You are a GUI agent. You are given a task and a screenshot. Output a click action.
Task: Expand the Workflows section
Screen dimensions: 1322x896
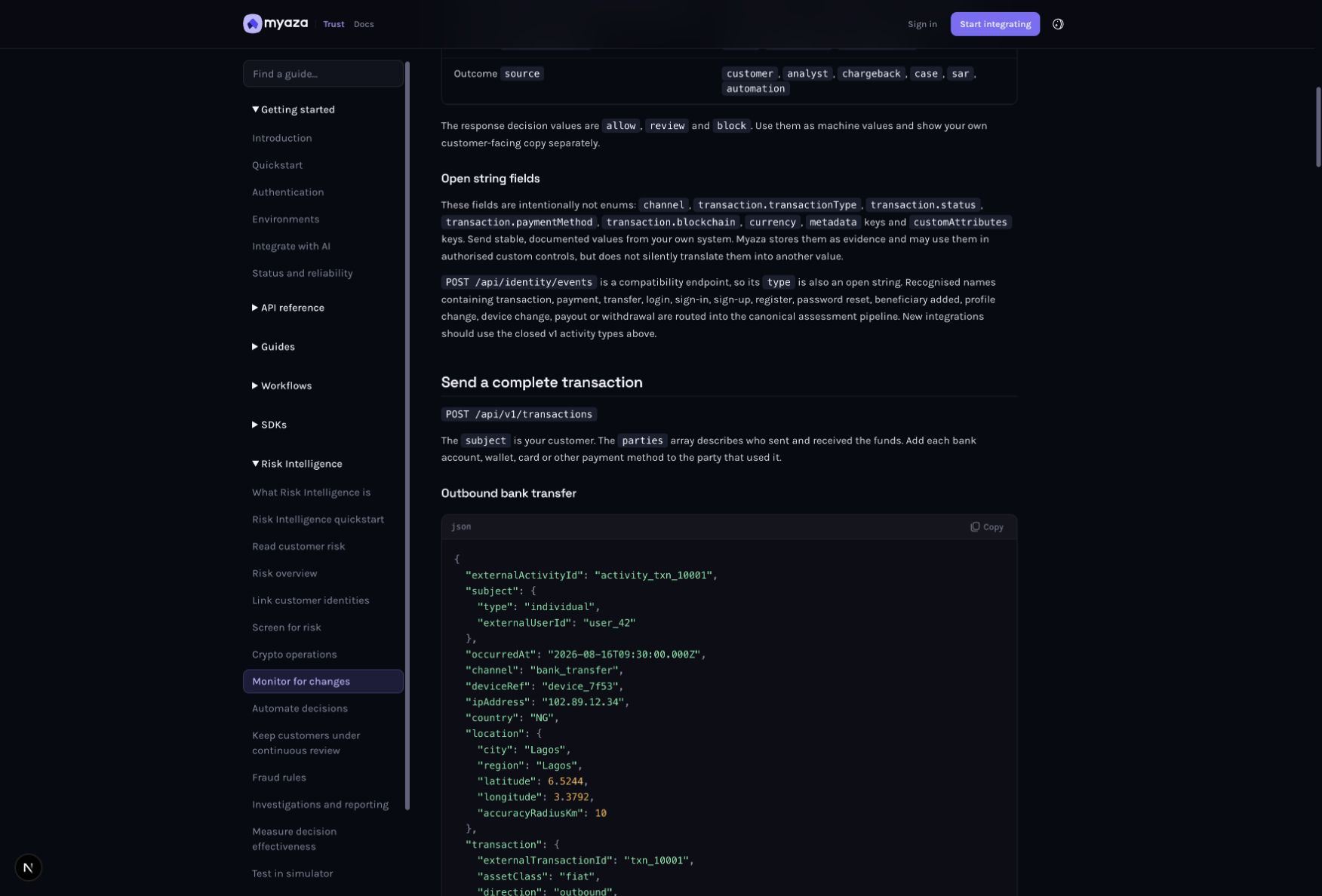[x=281, y=386]
